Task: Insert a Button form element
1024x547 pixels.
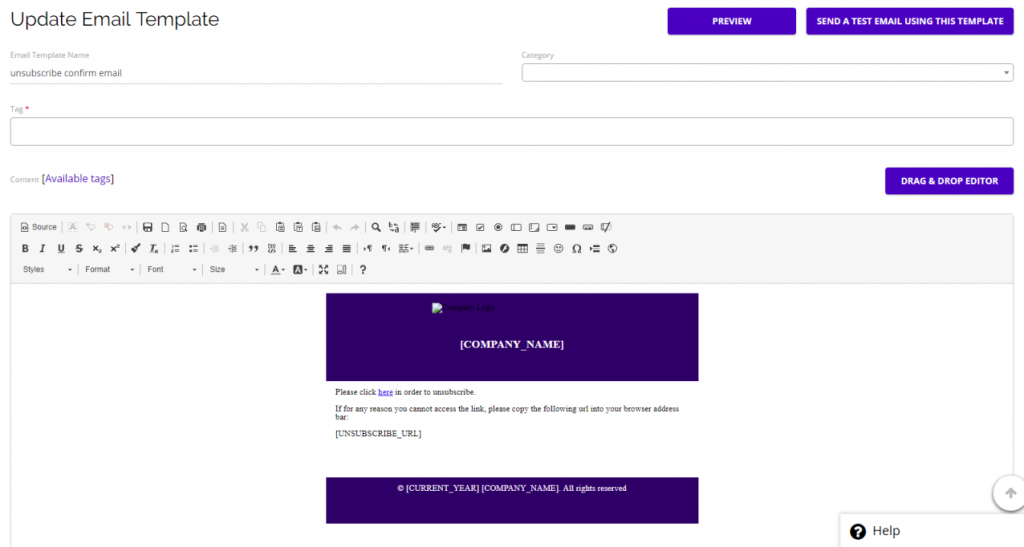Action: pyautogui.click(x=569, y=227)
